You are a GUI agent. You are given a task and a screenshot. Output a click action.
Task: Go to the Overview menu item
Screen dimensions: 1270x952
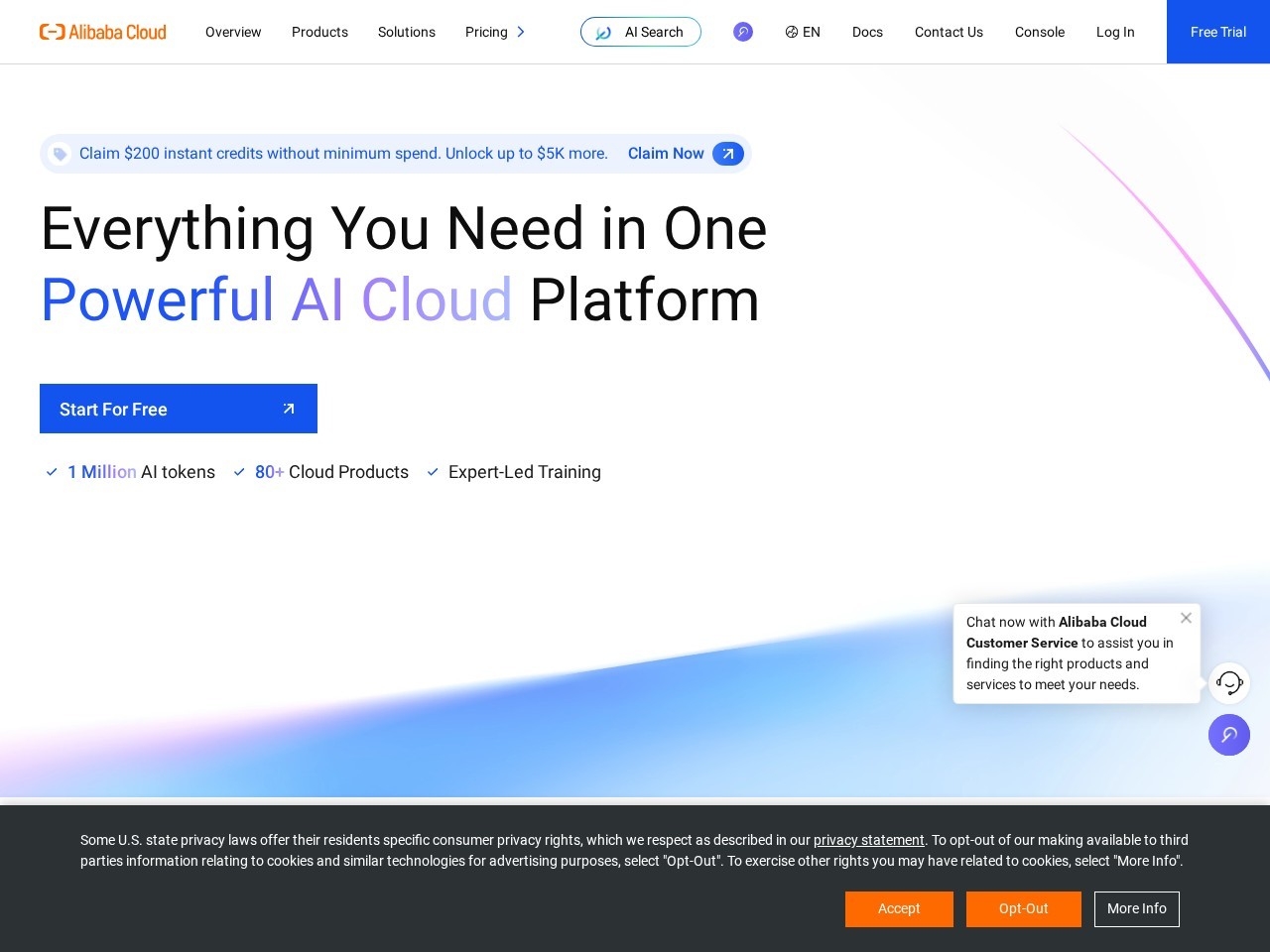233,32
